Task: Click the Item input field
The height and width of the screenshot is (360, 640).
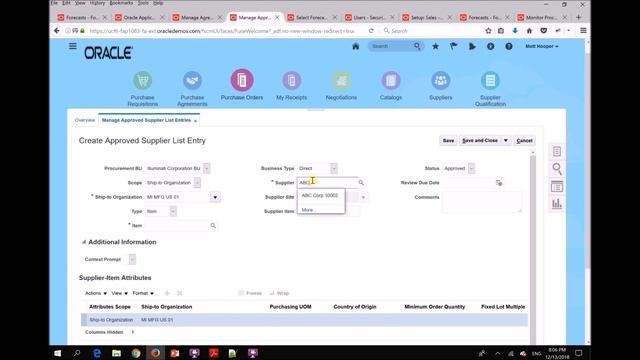Action: [177, 226]
